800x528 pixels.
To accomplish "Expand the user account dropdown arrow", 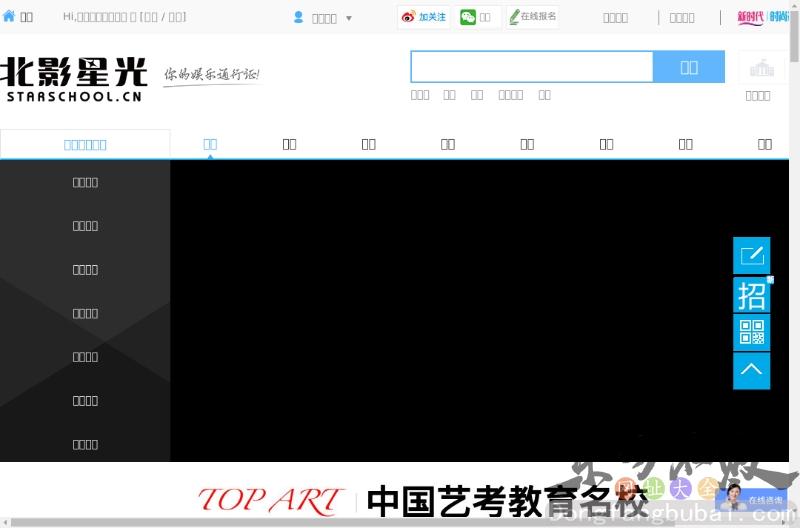I will pos(349,18).
